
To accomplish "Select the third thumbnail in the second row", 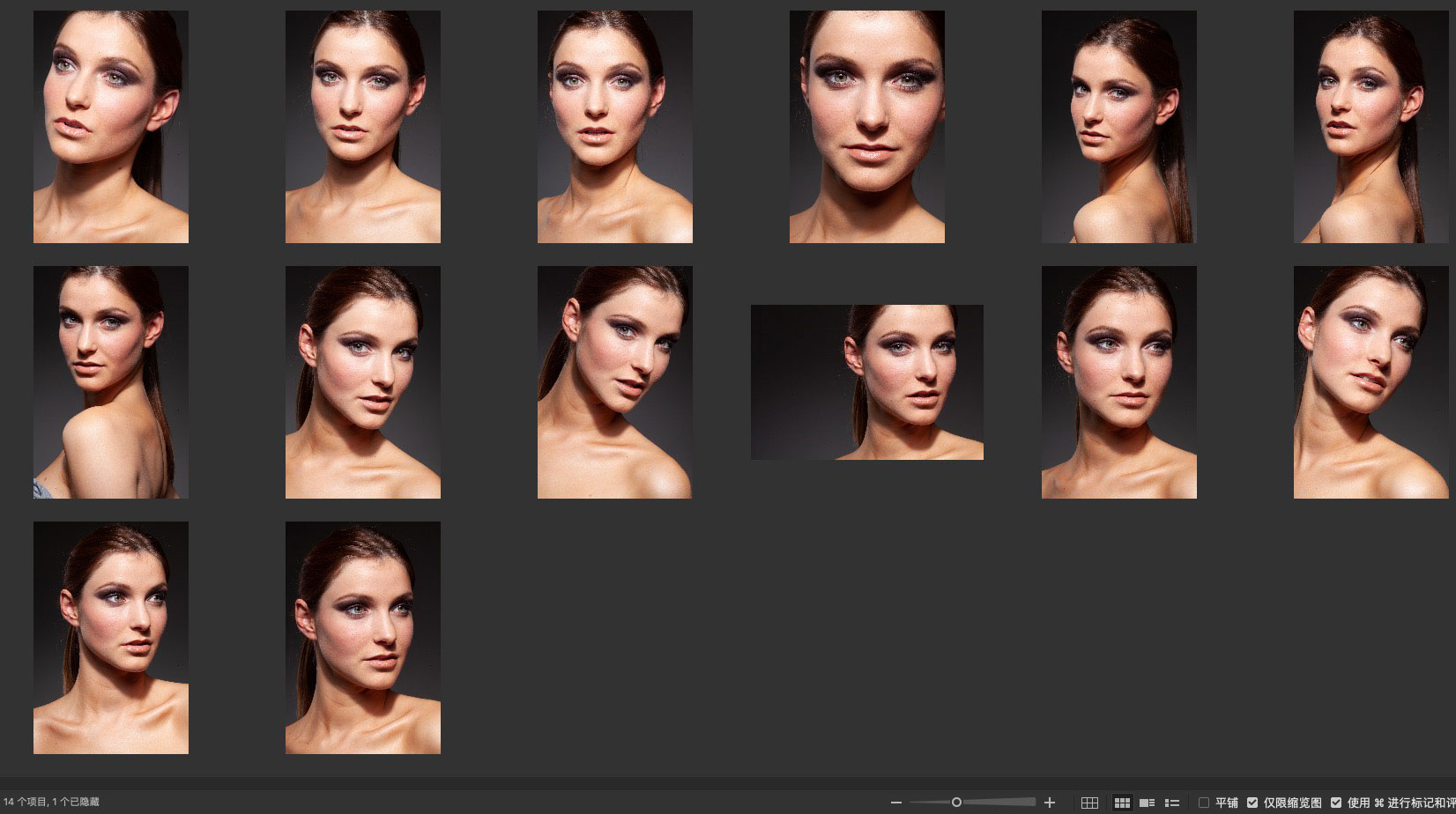I will coord(615,382).
